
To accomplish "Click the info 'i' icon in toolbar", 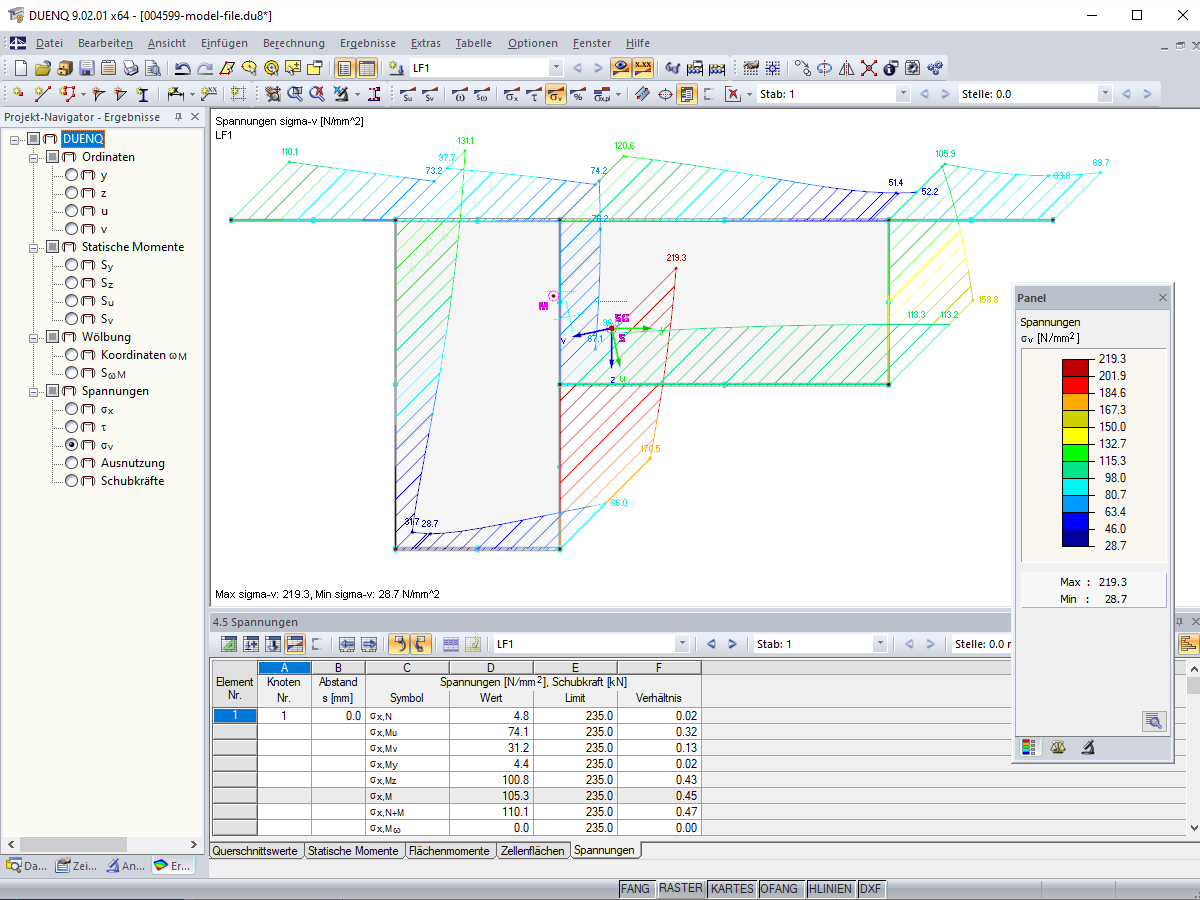I will 890,68.
